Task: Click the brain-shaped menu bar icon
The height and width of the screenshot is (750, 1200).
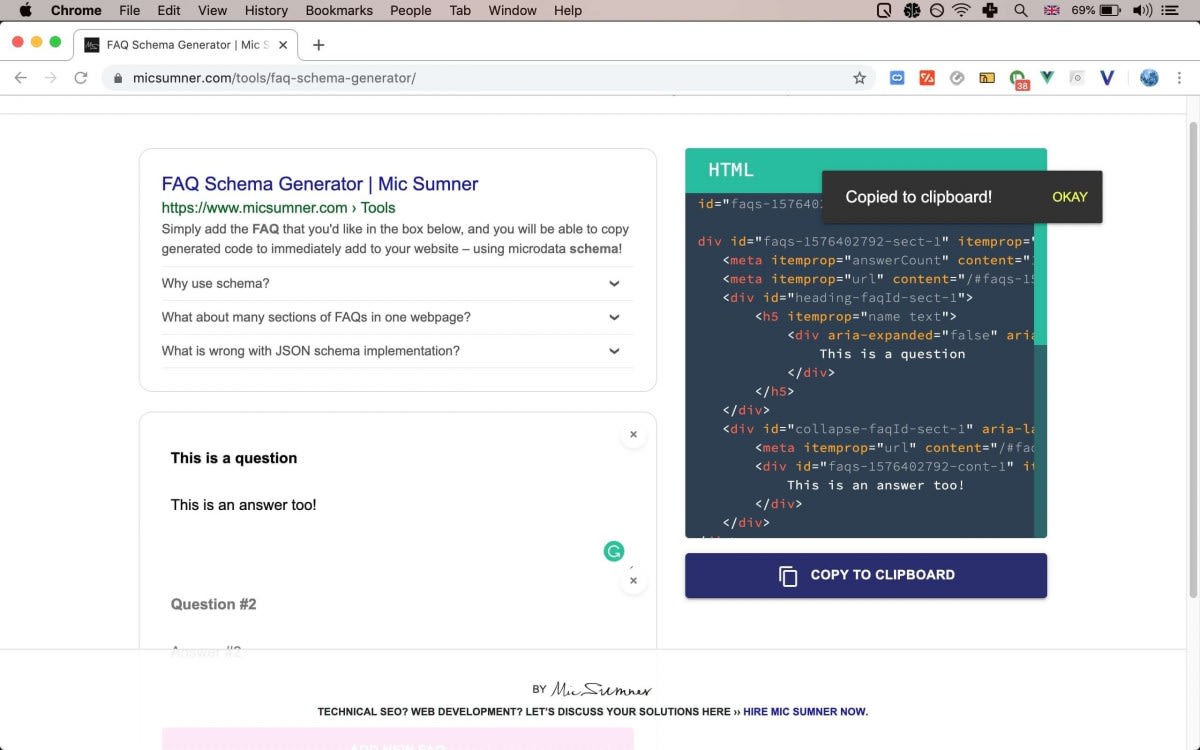Action: [912, 10]
